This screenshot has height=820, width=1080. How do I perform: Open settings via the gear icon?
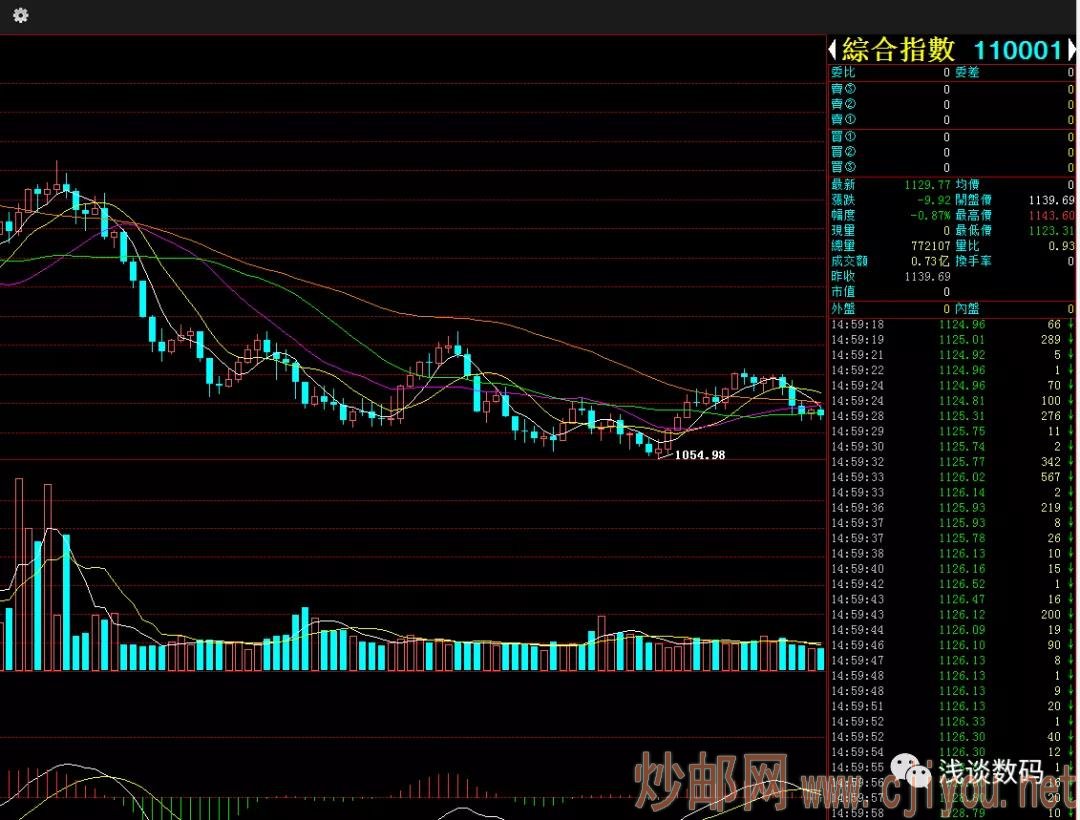point(20,16)
